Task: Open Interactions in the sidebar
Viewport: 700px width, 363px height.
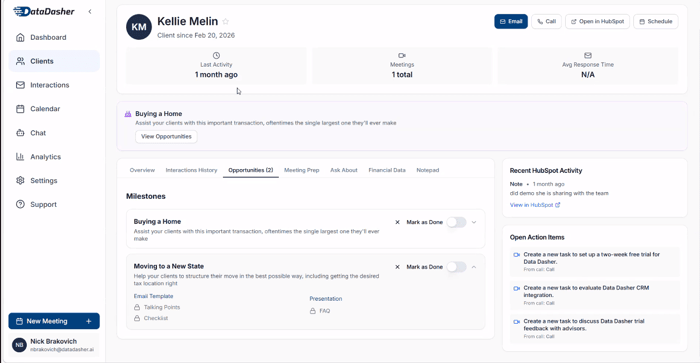Action: [x=54, y=85]
